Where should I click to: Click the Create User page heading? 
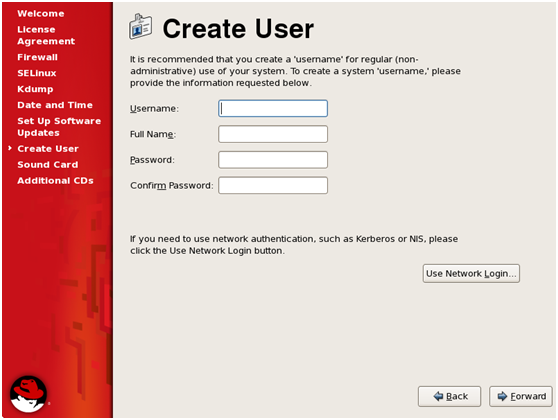coord(238,28)
